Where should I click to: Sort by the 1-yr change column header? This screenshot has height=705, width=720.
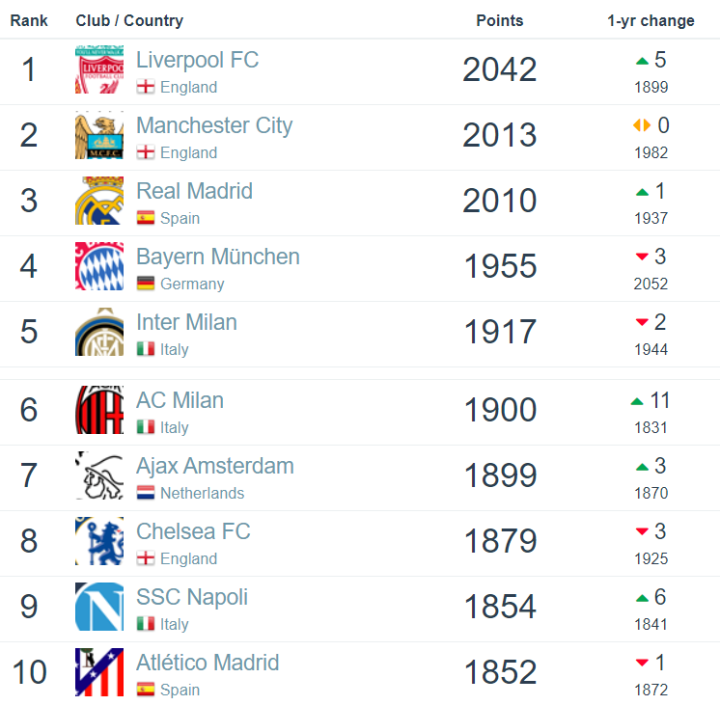(650, 20)
